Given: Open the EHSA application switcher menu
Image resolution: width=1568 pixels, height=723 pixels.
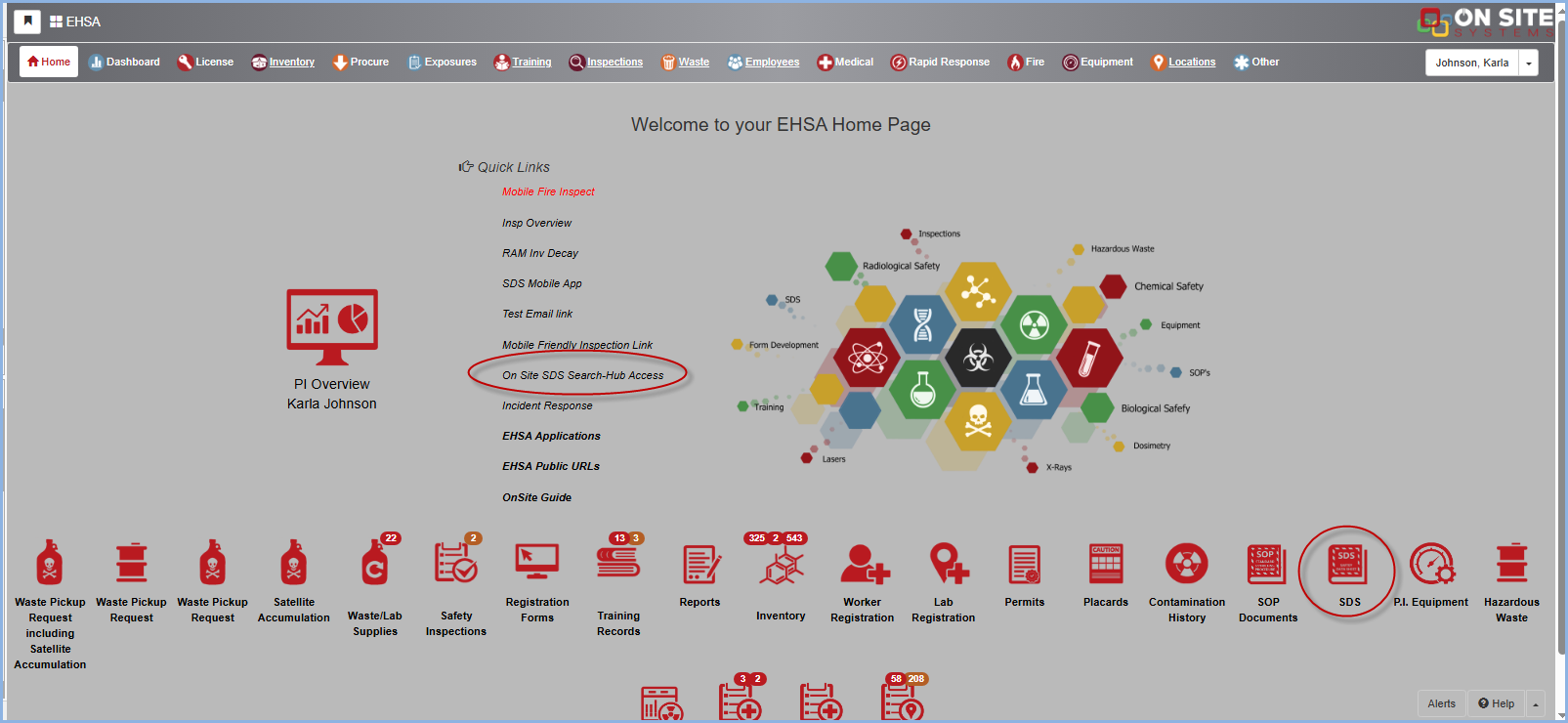Looking at the screenshot, I should pyautogui.click(x=75, y=21).
